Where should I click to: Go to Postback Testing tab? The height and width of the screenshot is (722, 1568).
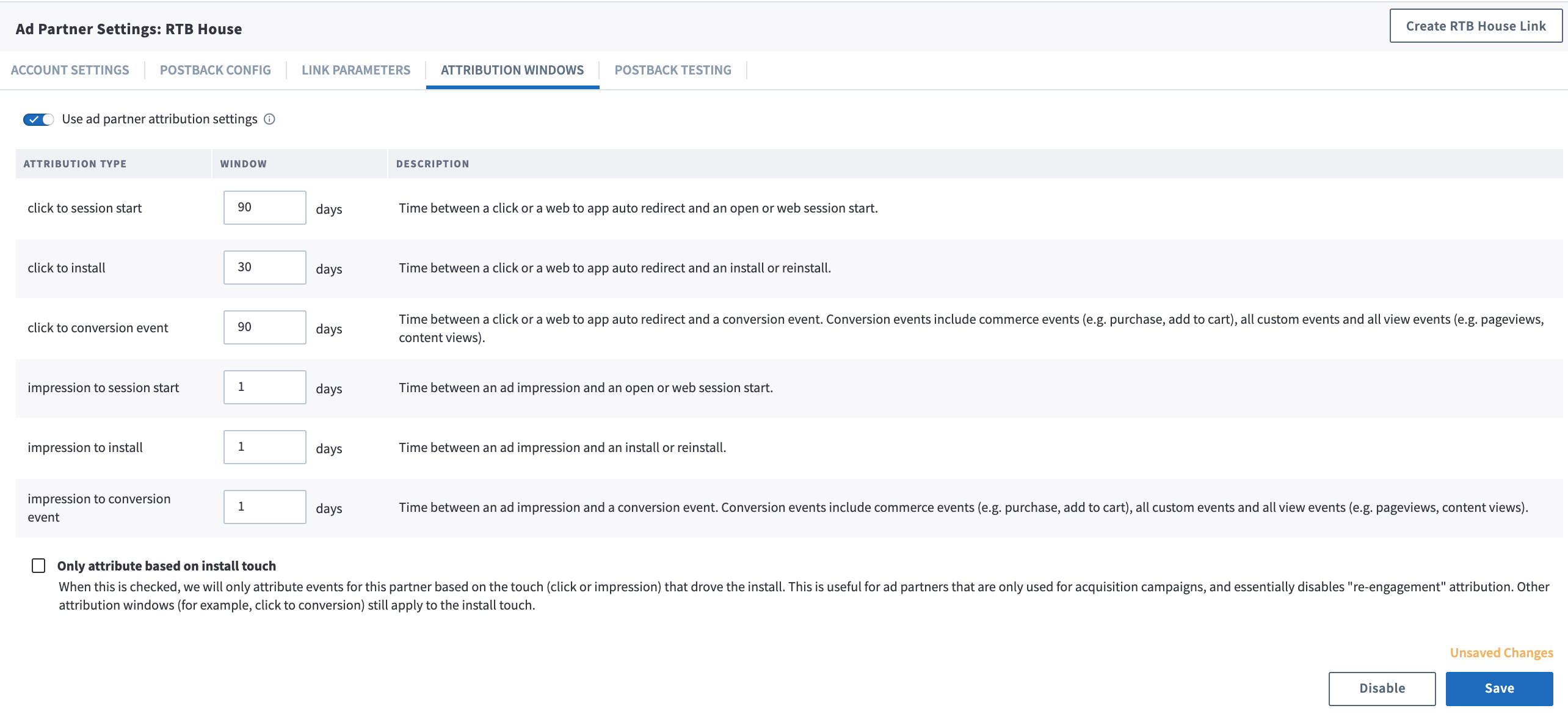[672, 70]
